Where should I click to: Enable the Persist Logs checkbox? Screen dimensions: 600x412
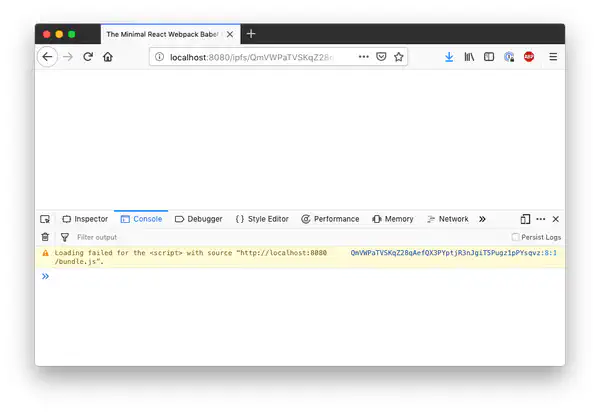click(516, 237)
